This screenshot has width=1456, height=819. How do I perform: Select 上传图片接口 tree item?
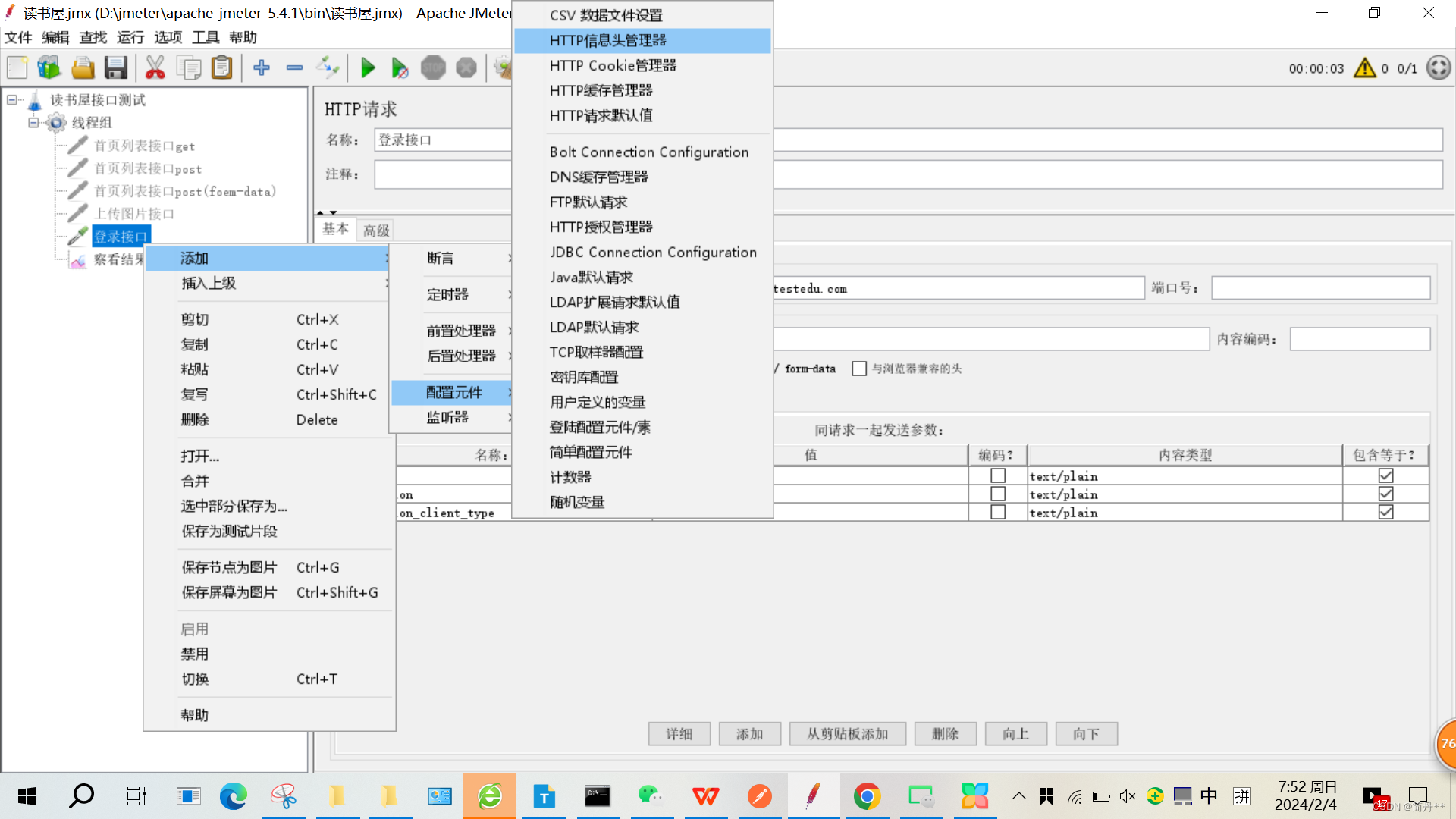coord(133,214)
